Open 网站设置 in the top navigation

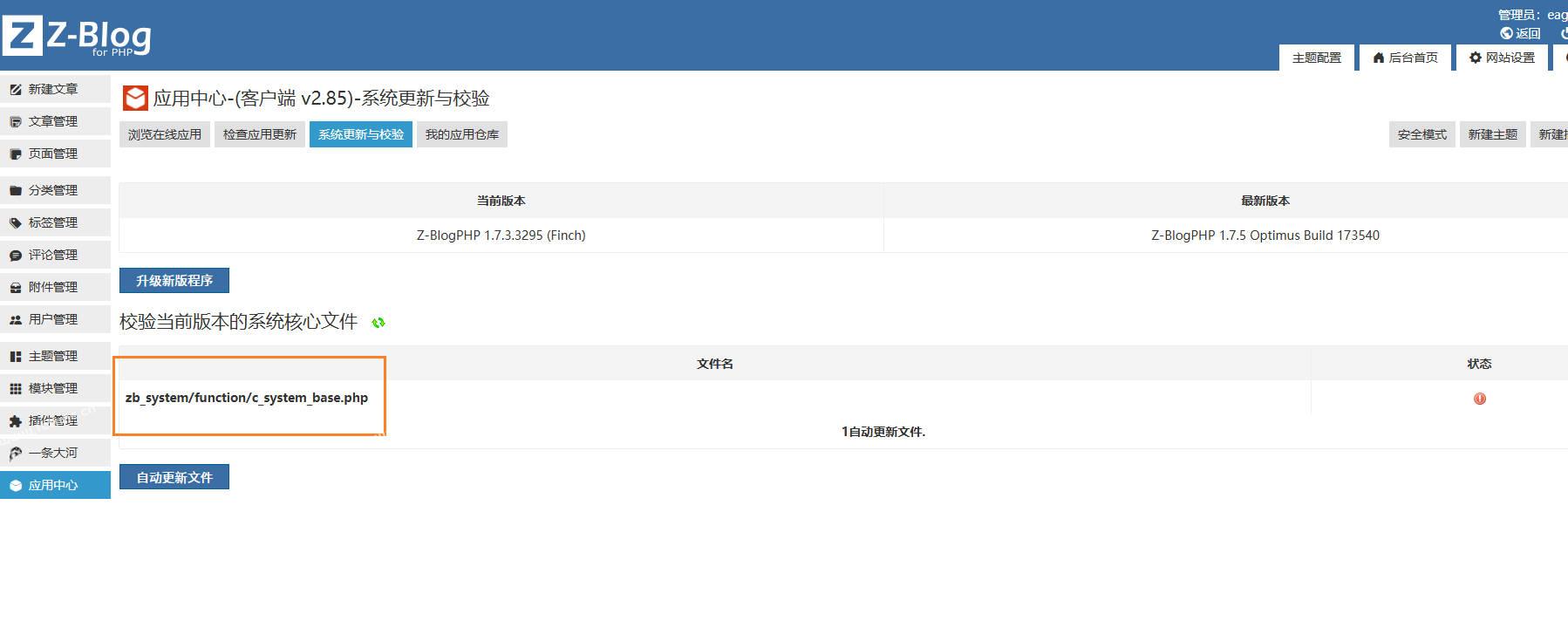[1502, 58]
